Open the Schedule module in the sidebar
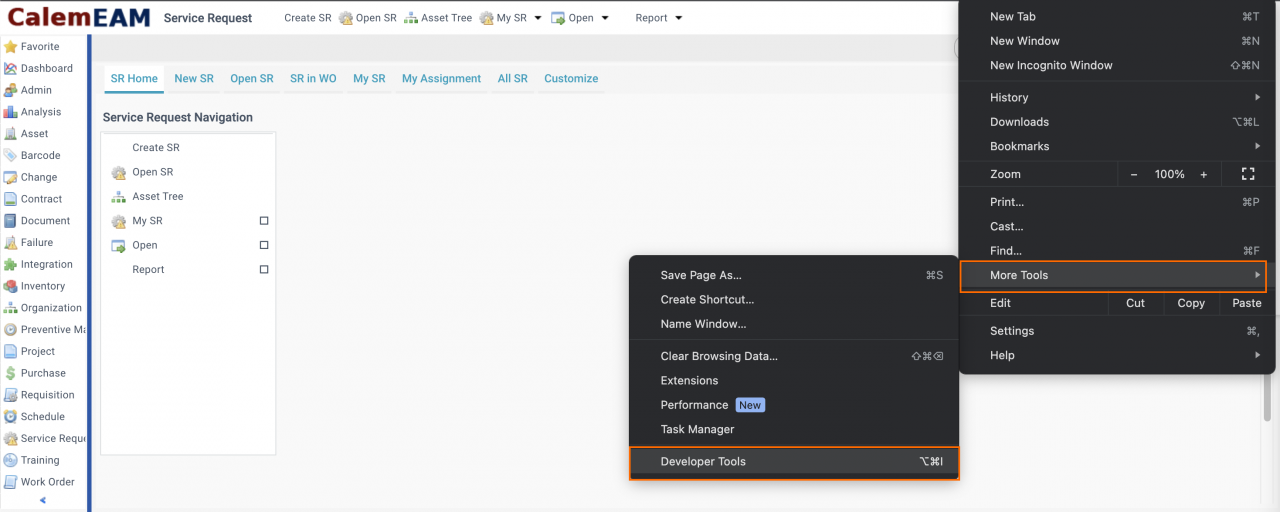 pos(34,416)
